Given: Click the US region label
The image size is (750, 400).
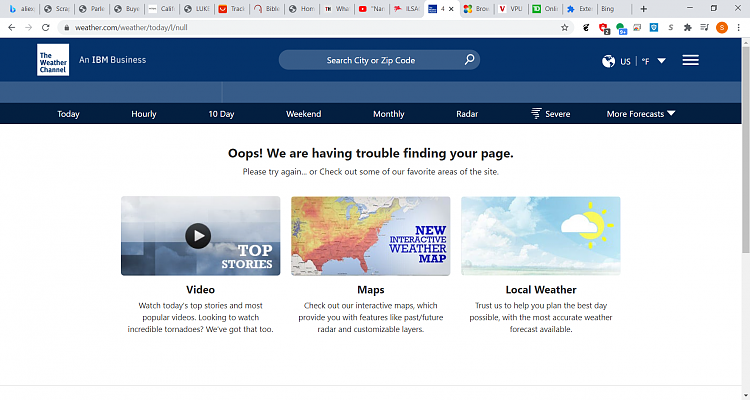Looking at the screenshot, I should [626, 61].
